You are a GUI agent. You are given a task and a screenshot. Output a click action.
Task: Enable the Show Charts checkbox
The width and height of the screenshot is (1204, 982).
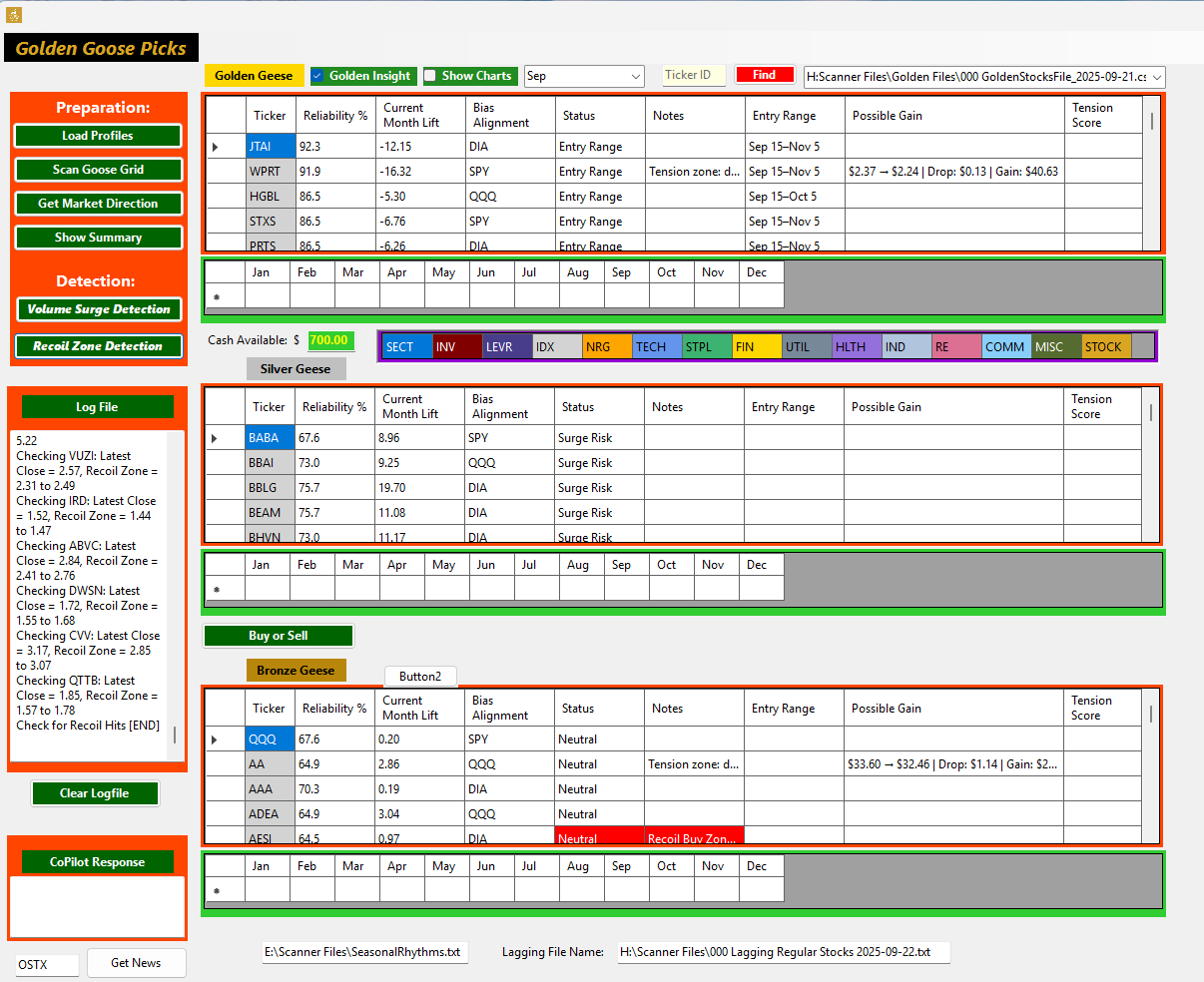pos(429,76)
